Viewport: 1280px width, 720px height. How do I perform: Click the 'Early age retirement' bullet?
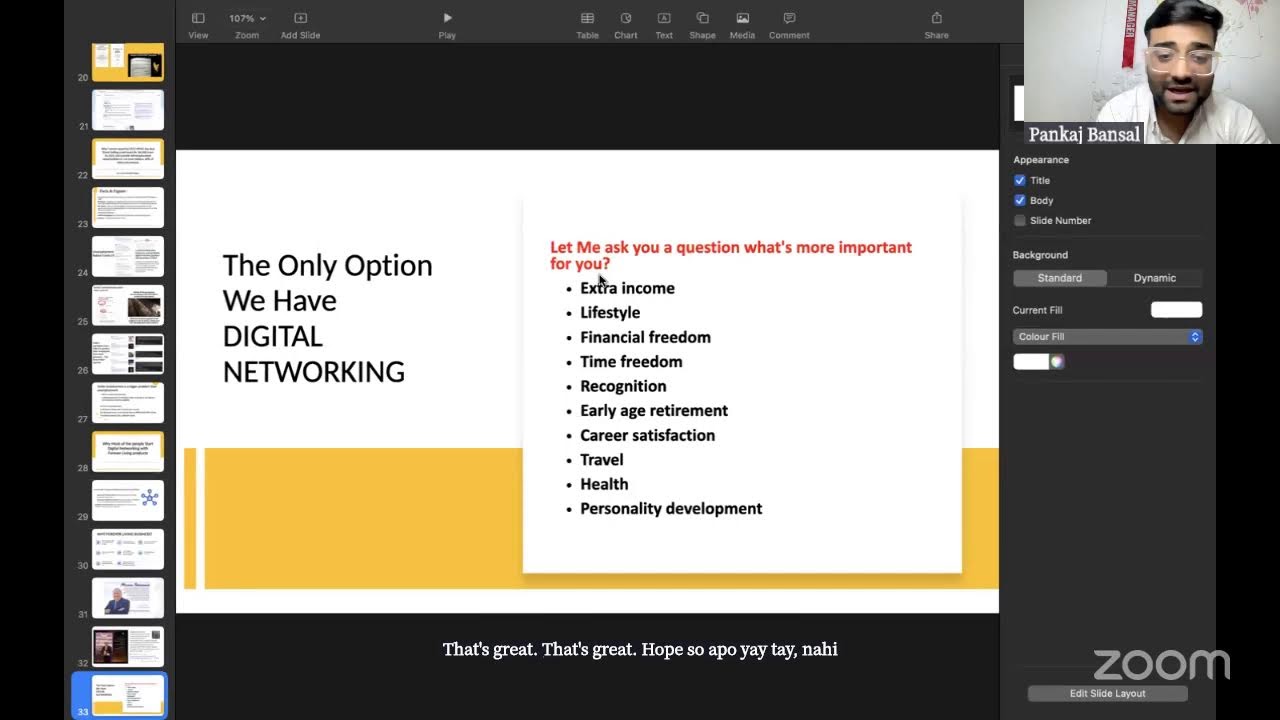coord(654,411)
